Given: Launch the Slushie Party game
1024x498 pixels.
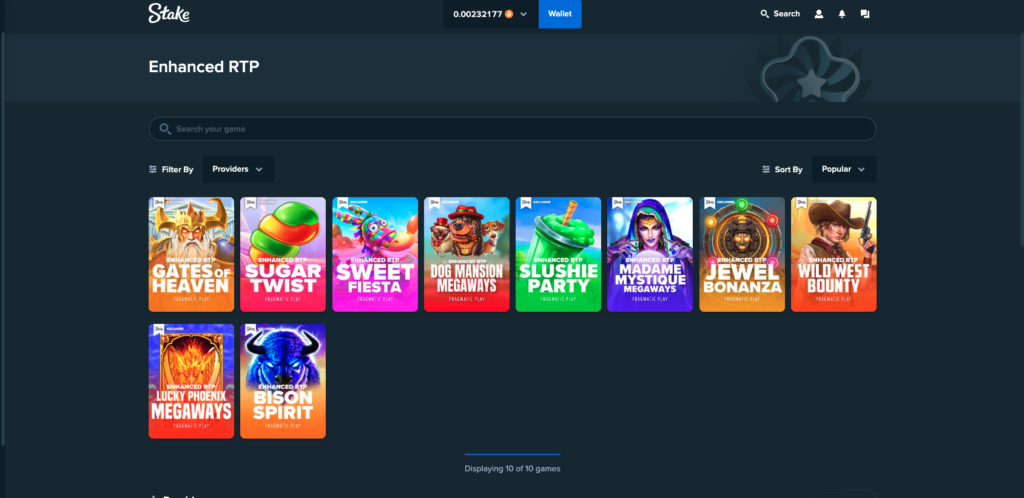Looking at the screenshot, I should click(x=558, y=255).
